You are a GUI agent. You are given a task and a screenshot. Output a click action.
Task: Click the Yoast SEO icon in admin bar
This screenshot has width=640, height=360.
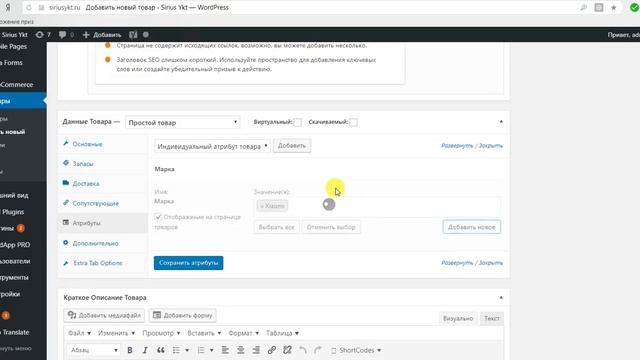click(133, 35)
